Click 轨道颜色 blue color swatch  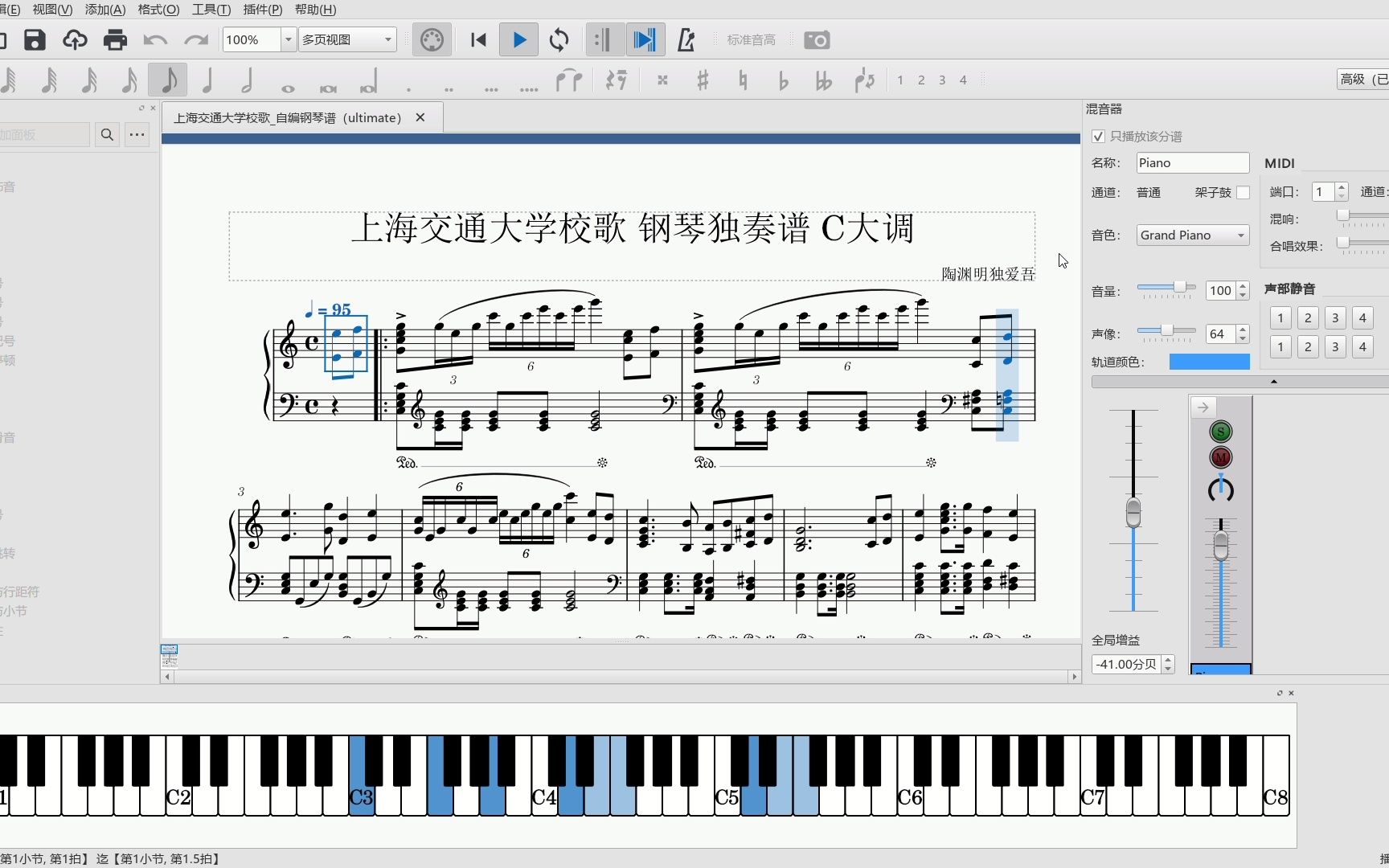click(1209, 362)
